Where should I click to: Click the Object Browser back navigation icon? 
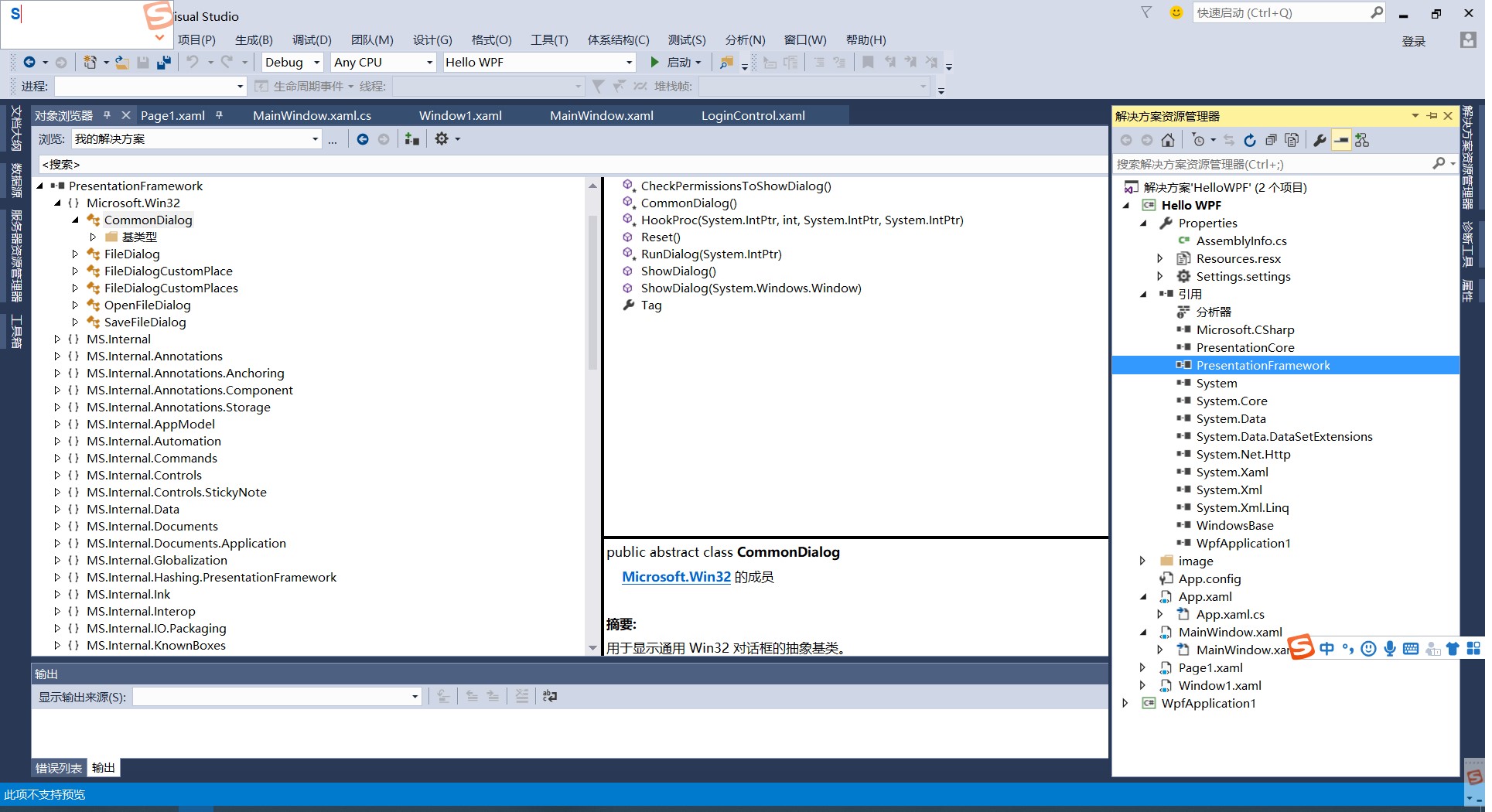tap(363, 139)
